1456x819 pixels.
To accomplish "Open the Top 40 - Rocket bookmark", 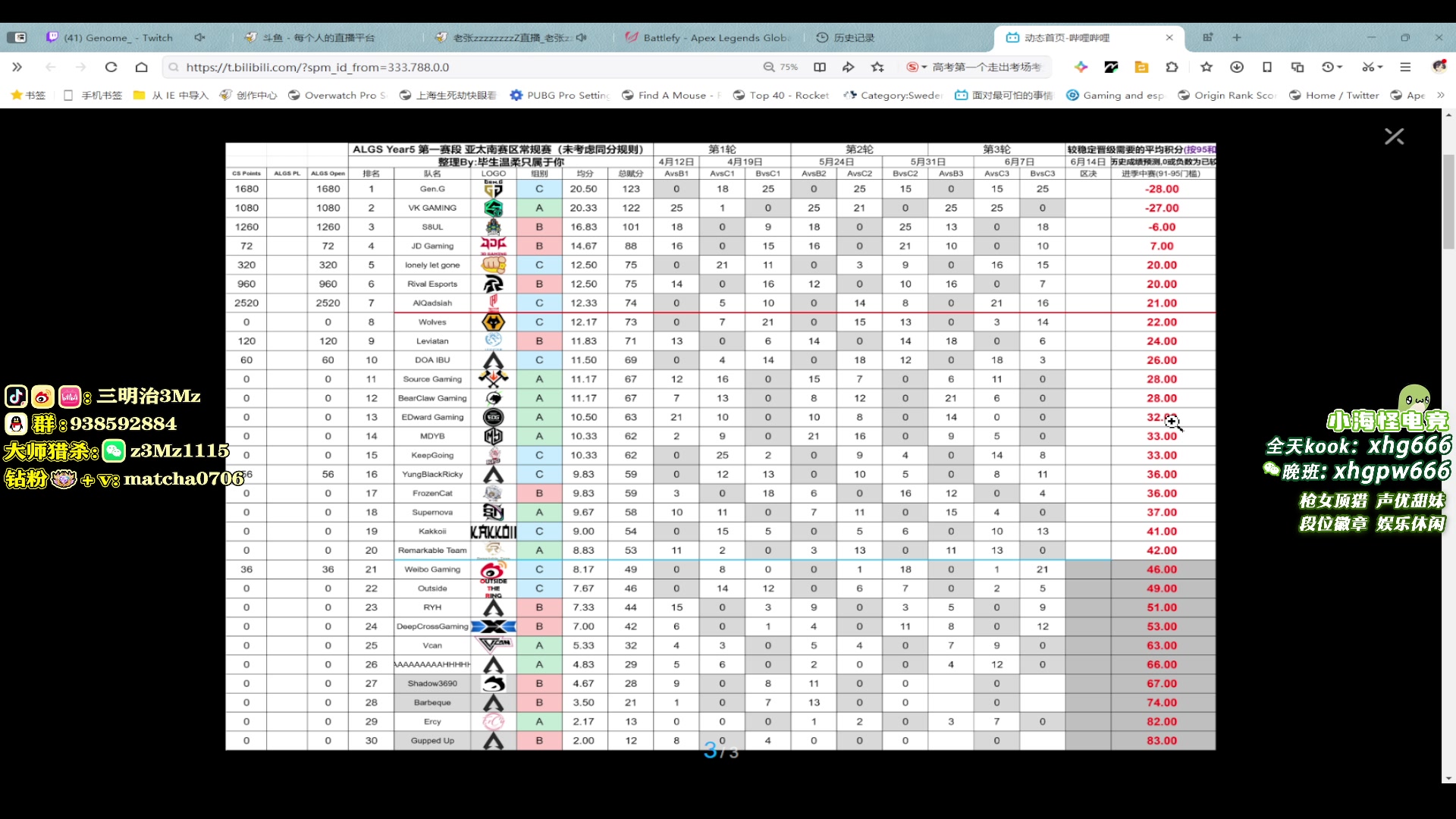I will (x=781, y=95).
